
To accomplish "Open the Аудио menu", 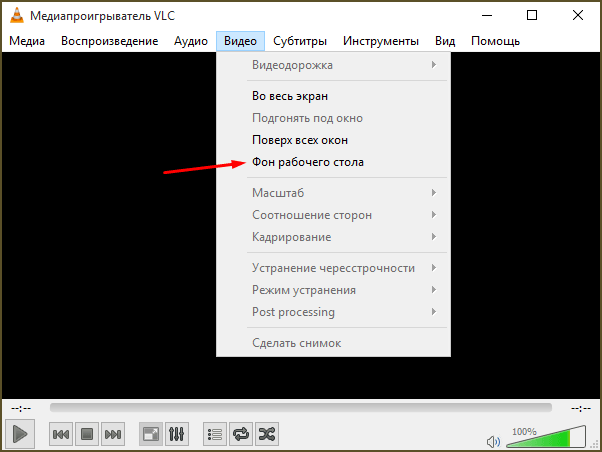I will click(x=191, y=41).
